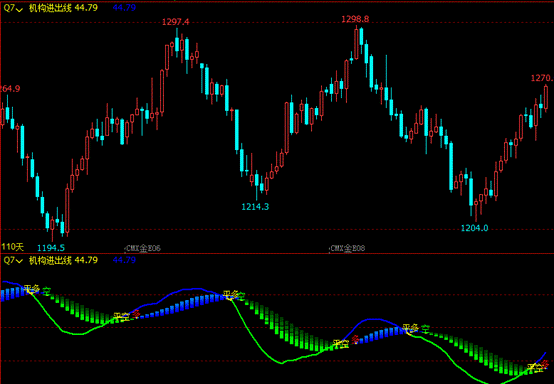Image resolution: width=554 pixels, height=384 pixels.
Task: Click the CMX金E08 contract marker
Action: [347, 249]
